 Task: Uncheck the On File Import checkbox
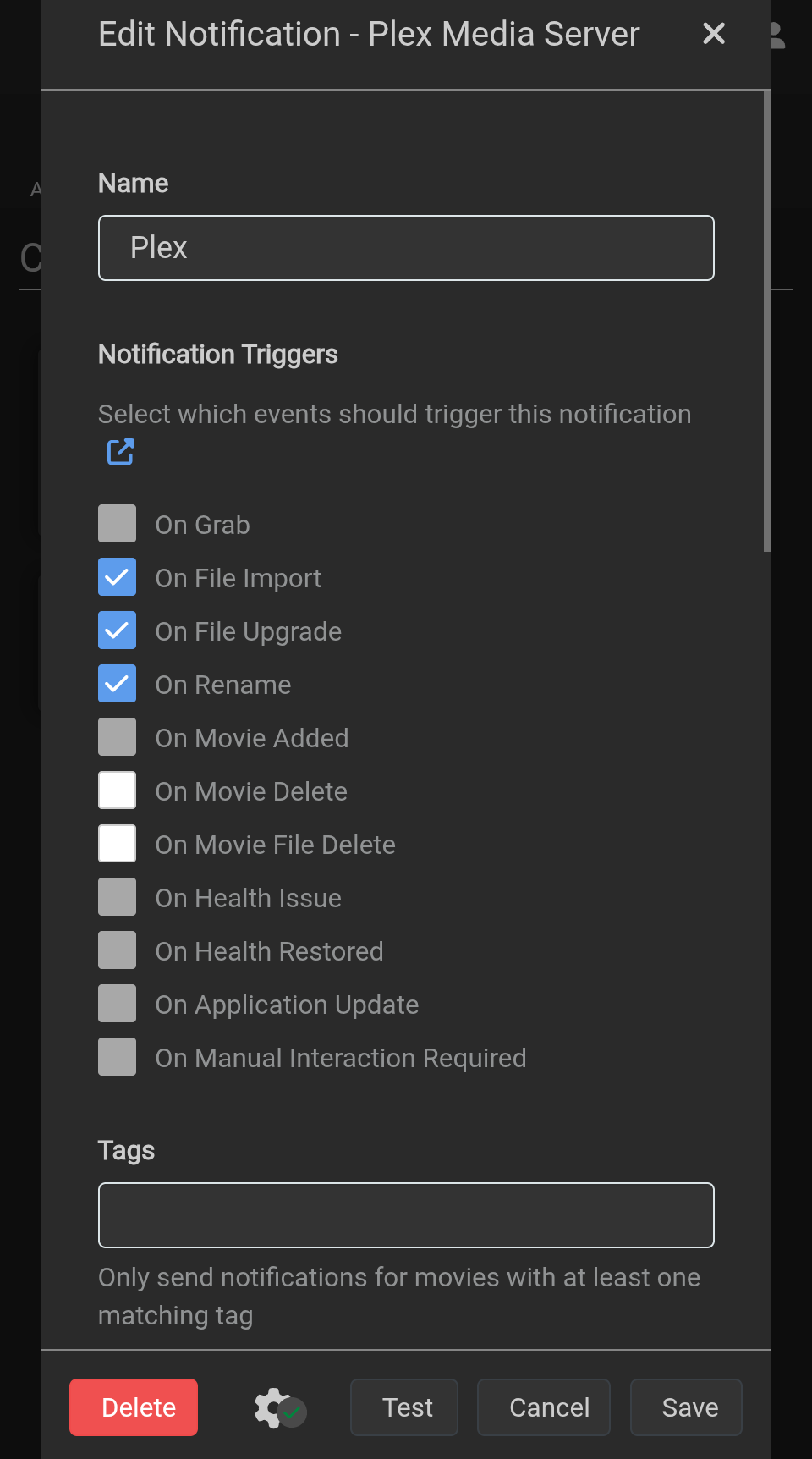click(x=117, y=577)
